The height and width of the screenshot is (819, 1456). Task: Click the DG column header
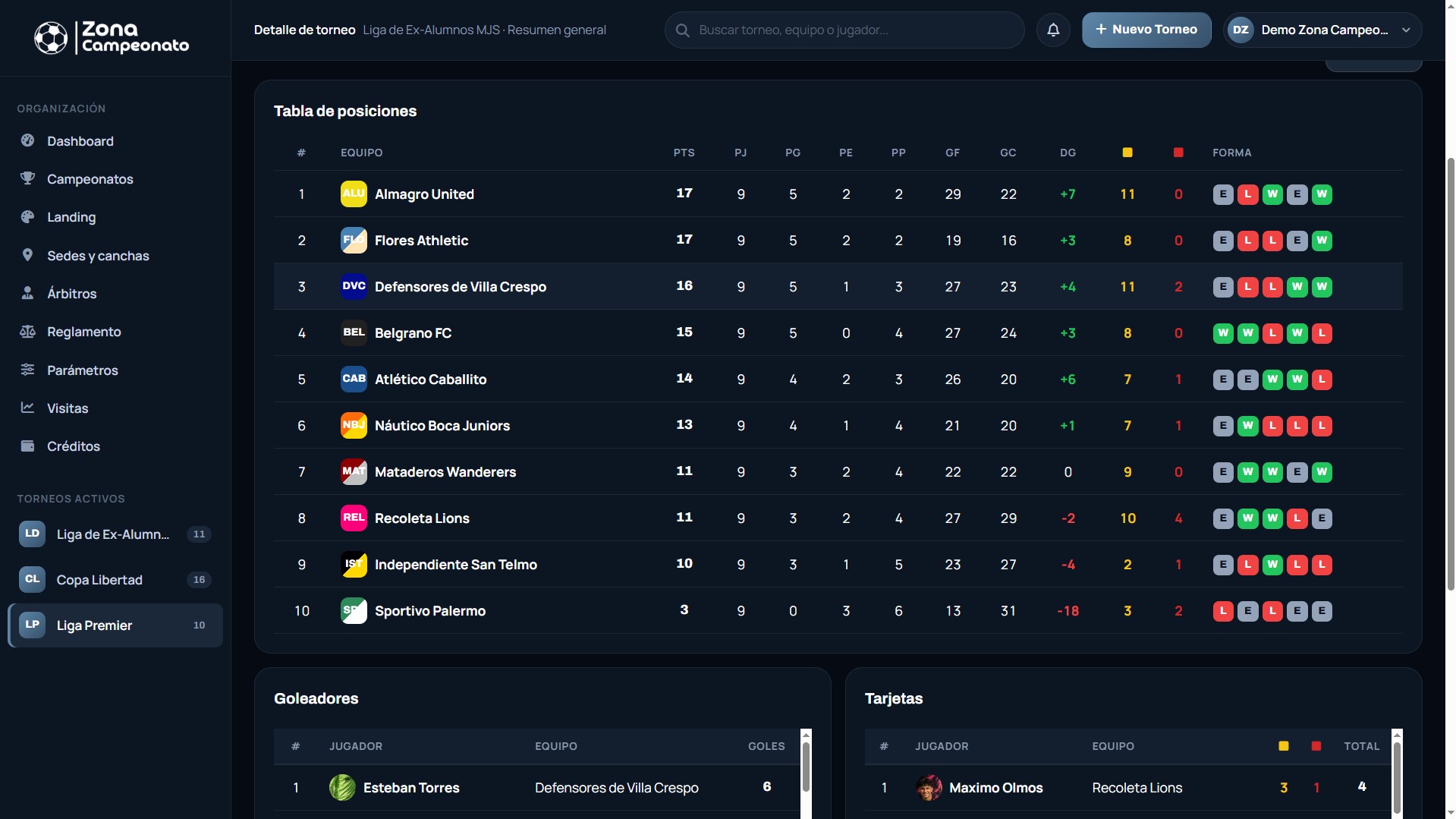[x=1068, y=153]
